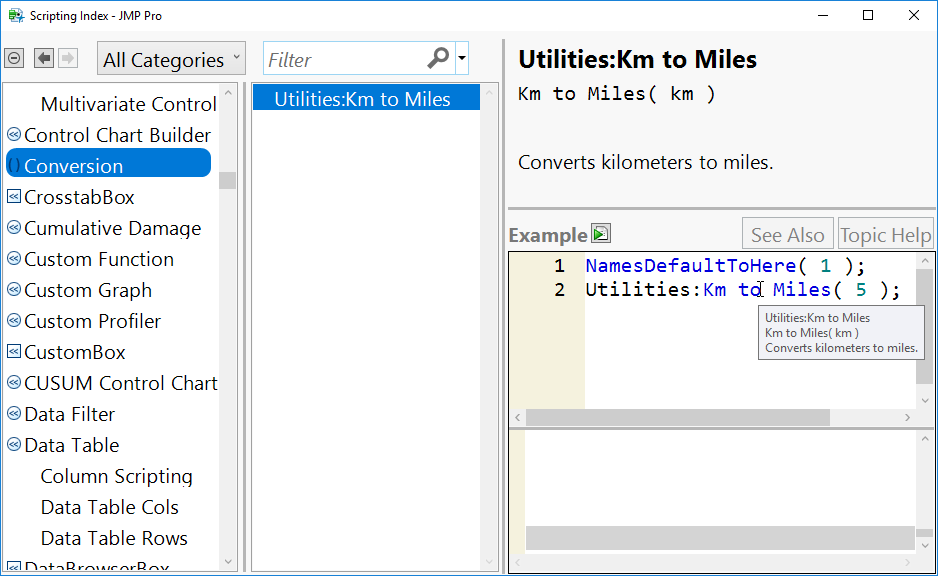Select the Data Table category

pyautogui.click(x=72, y=445)
